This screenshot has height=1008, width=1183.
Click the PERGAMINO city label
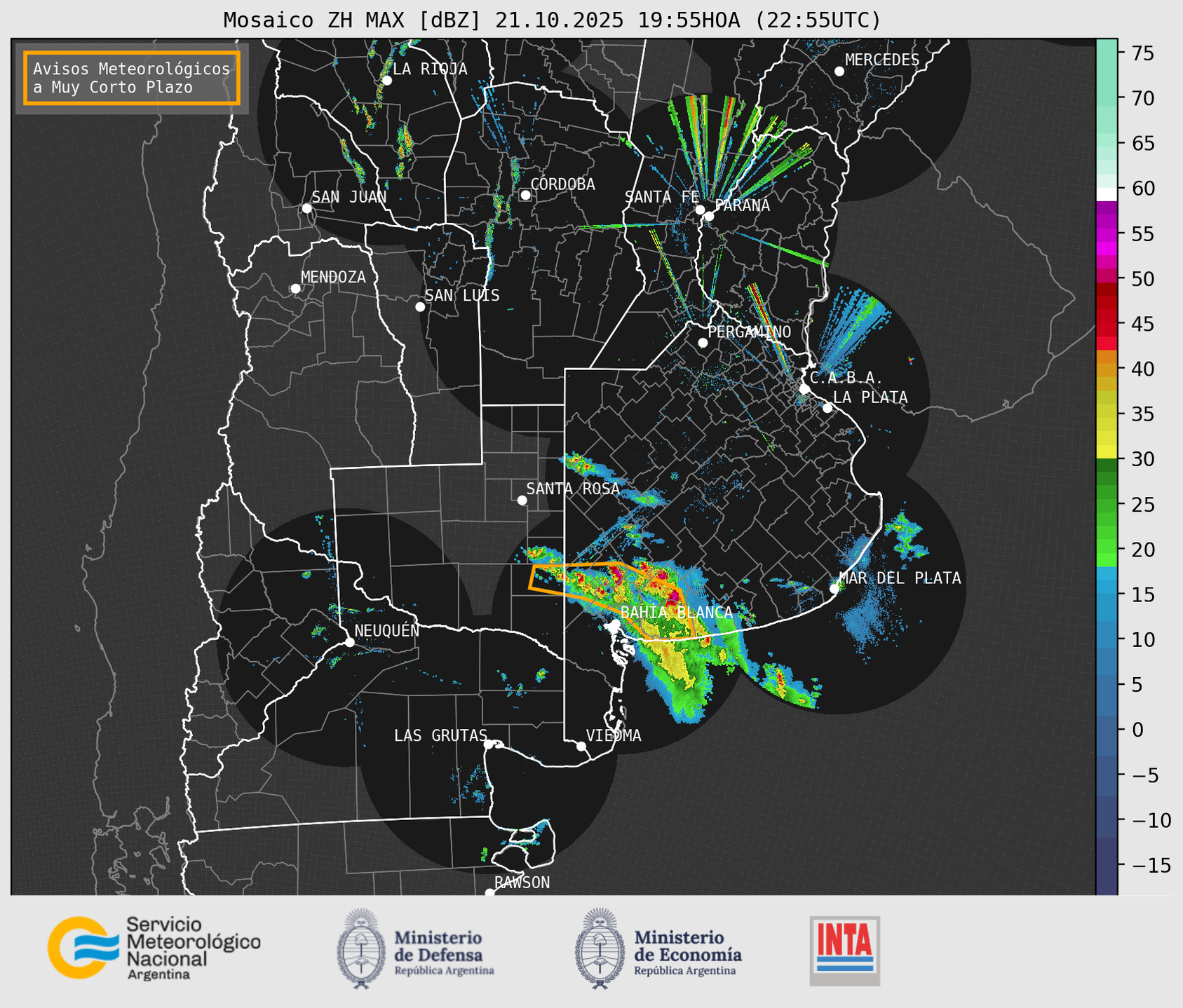click(x=750, y=332)
